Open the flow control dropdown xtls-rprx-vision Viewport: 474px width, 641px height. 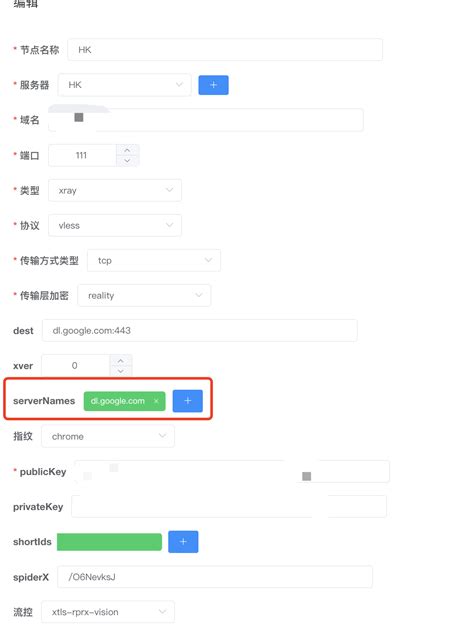pyautogui.click(x=108, y=612)
